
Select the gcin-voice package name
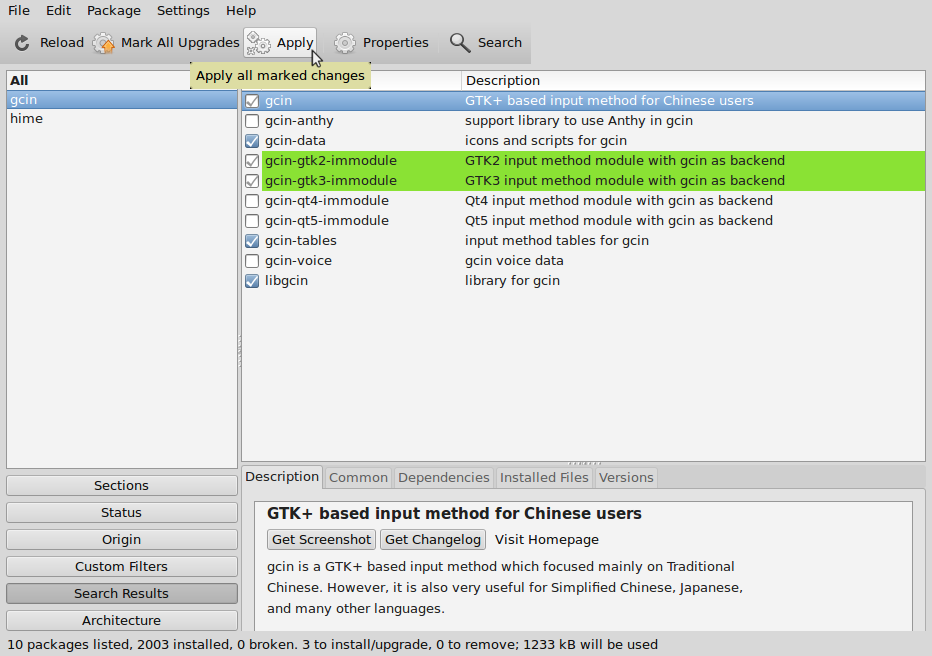point(298,261)
